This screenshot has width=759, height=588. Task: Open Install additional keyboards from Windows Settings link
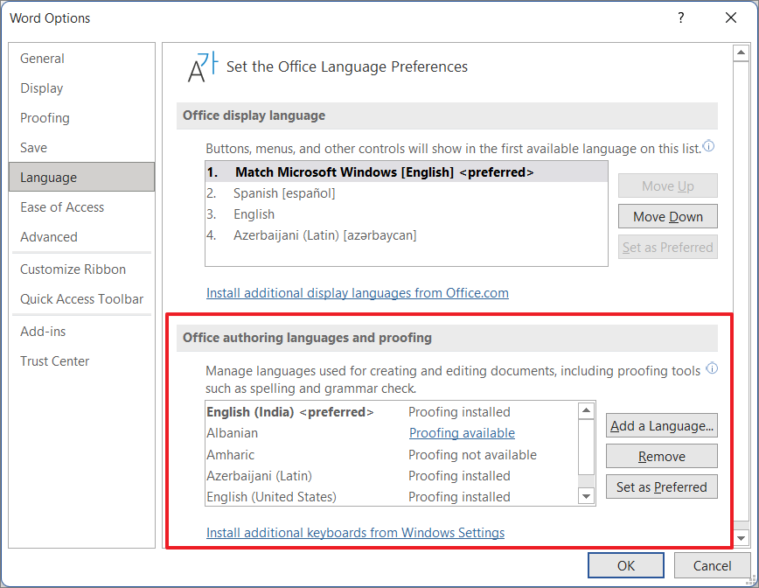coord(355,532)
